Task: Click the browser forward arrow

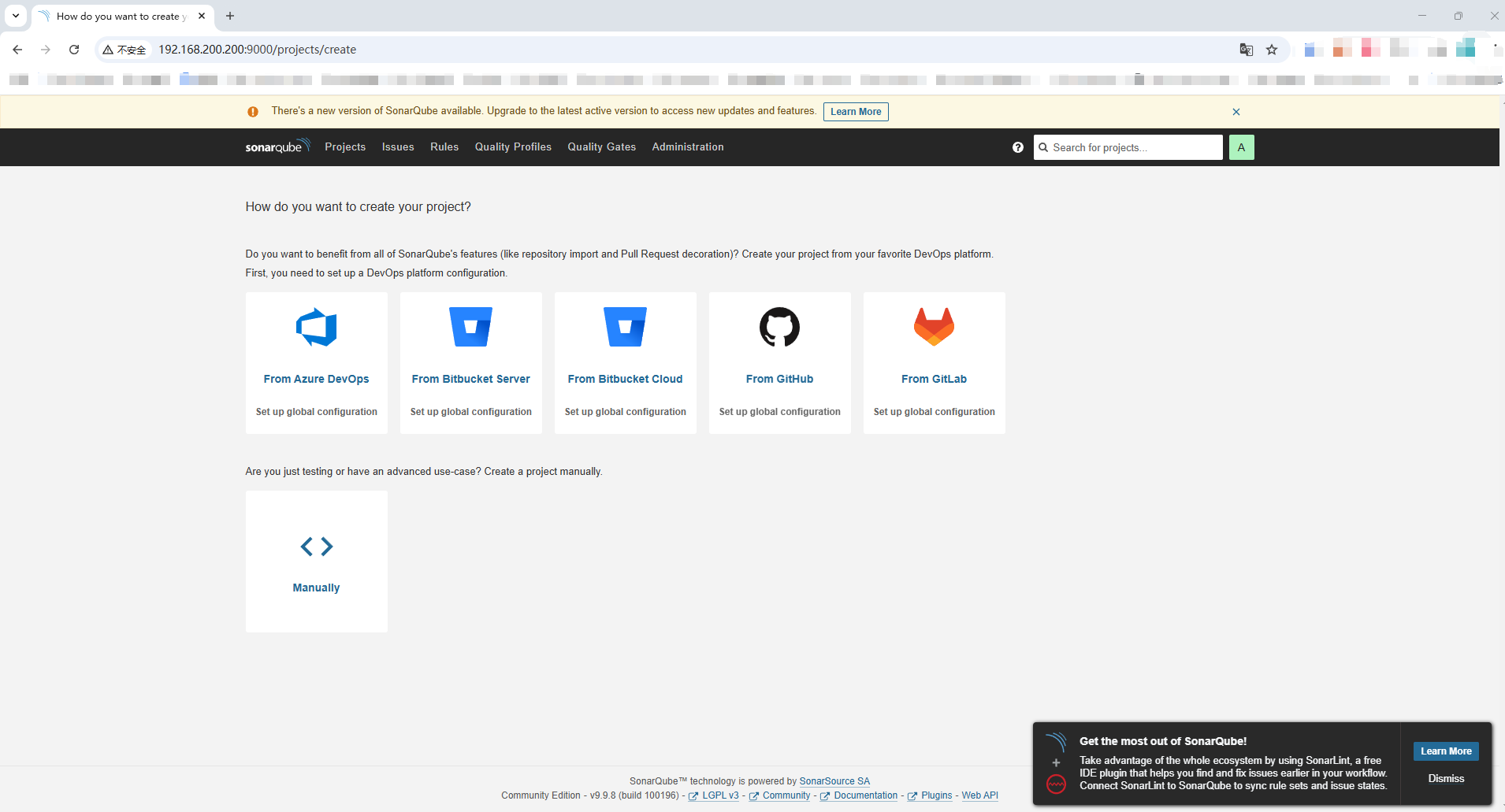Action: (x=46, y=50)
